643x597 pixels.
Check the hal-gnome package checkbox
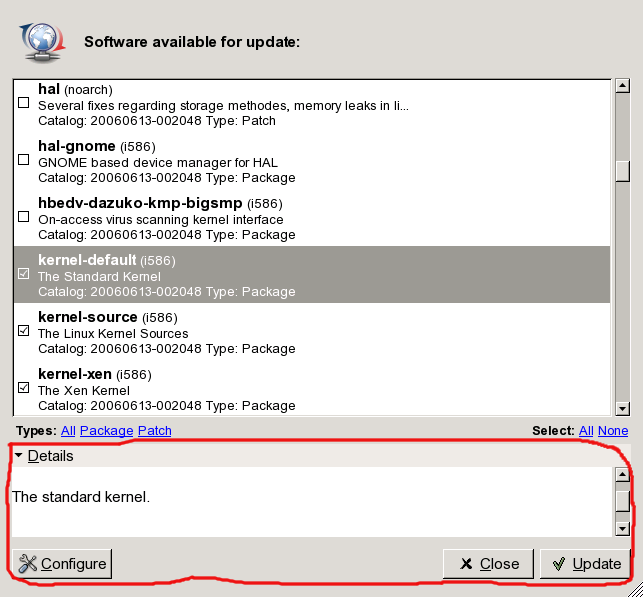24,160
